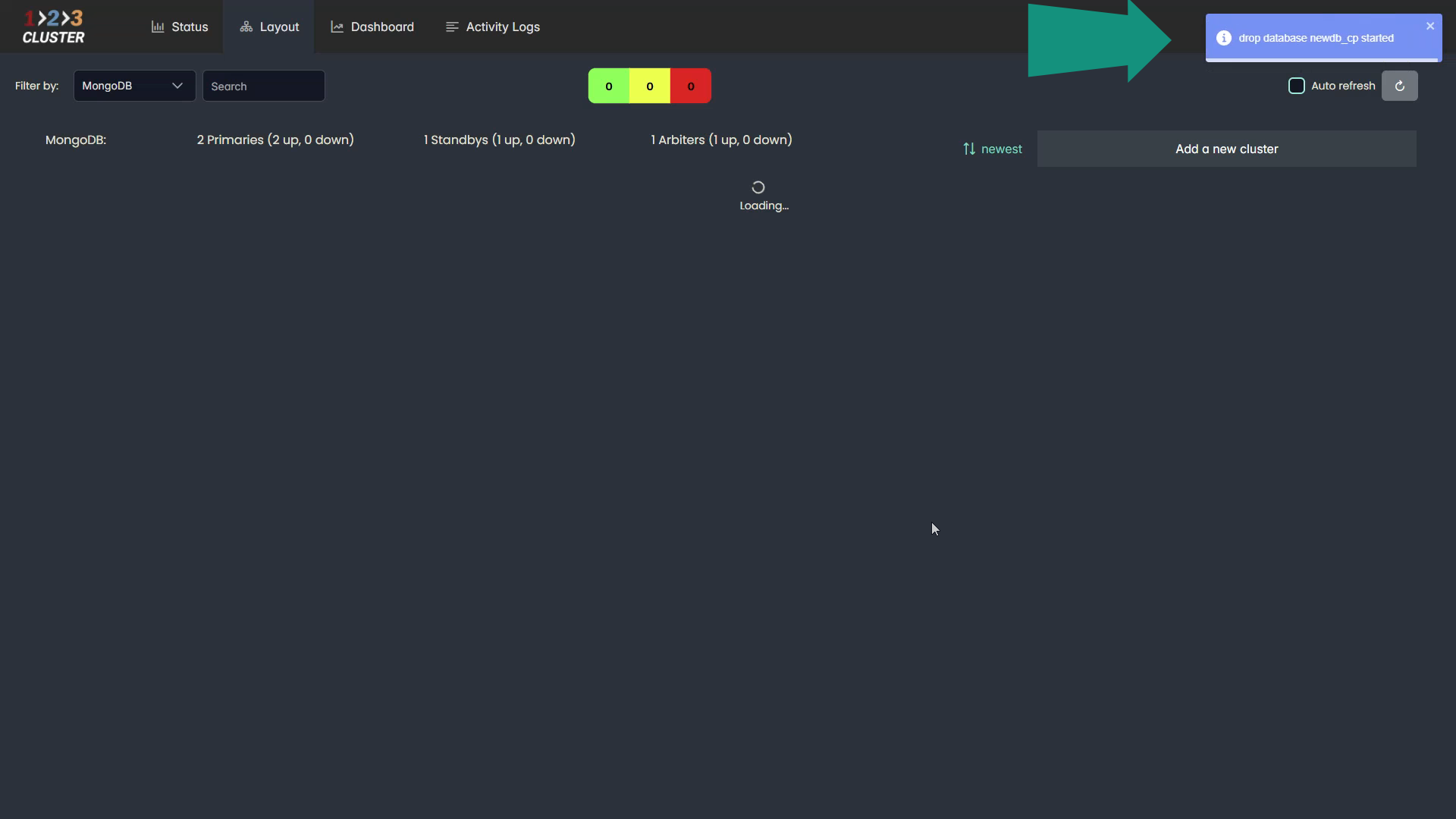The height and width of the screenshot is (819, 1456).
Task: Click the 1 Standbys summary text
Action: click(499, 140)
